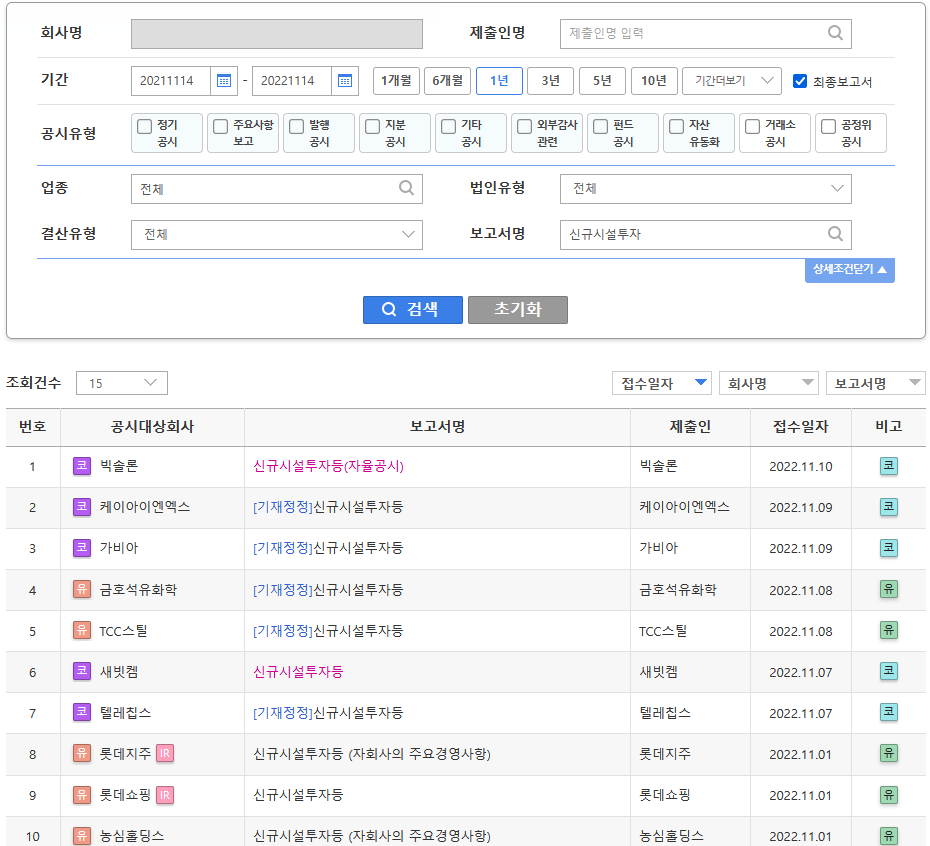Click the 유 market badge beside 롯데지주 company name

[x=82, y=753]
